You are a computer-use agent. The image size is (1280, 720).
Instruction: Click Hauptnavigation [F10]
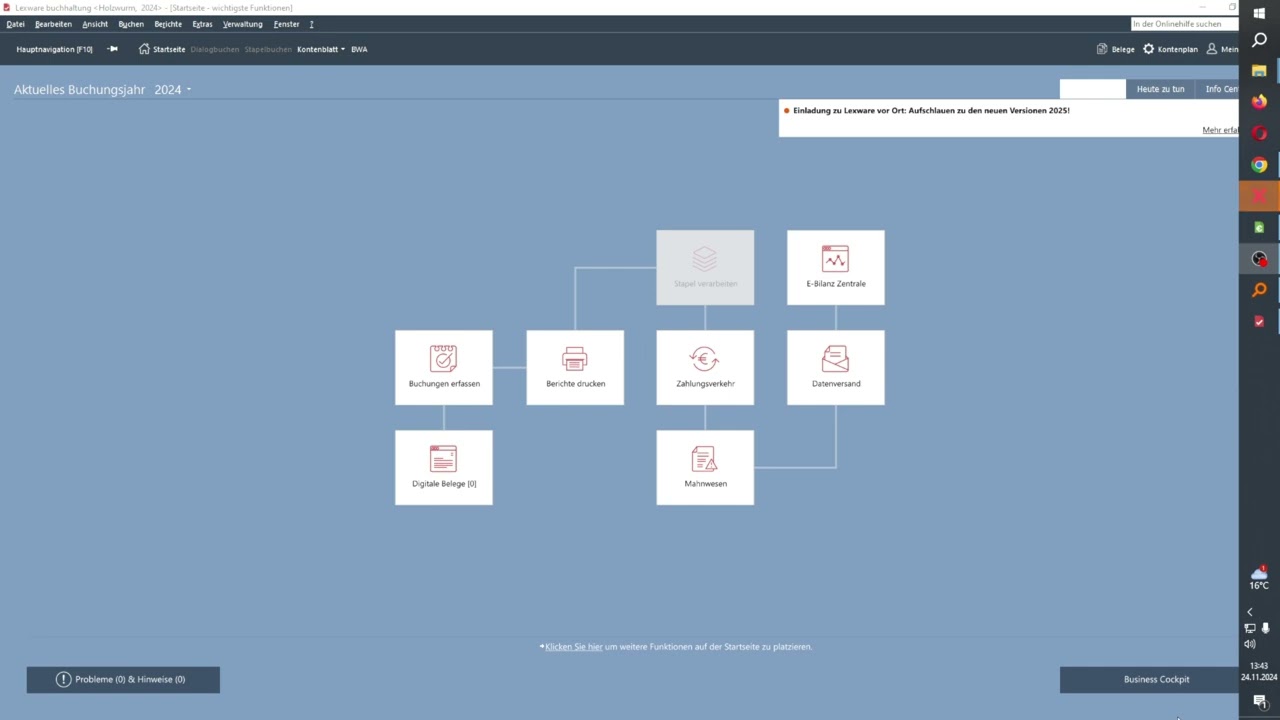(54, 49)
